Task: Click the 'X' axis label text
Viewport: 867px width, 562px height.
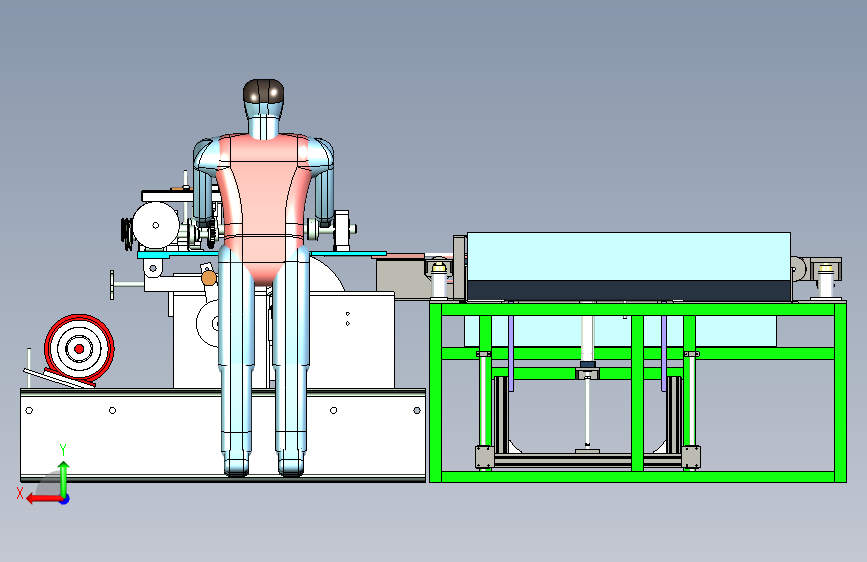Action: click(x=20, y=493)
